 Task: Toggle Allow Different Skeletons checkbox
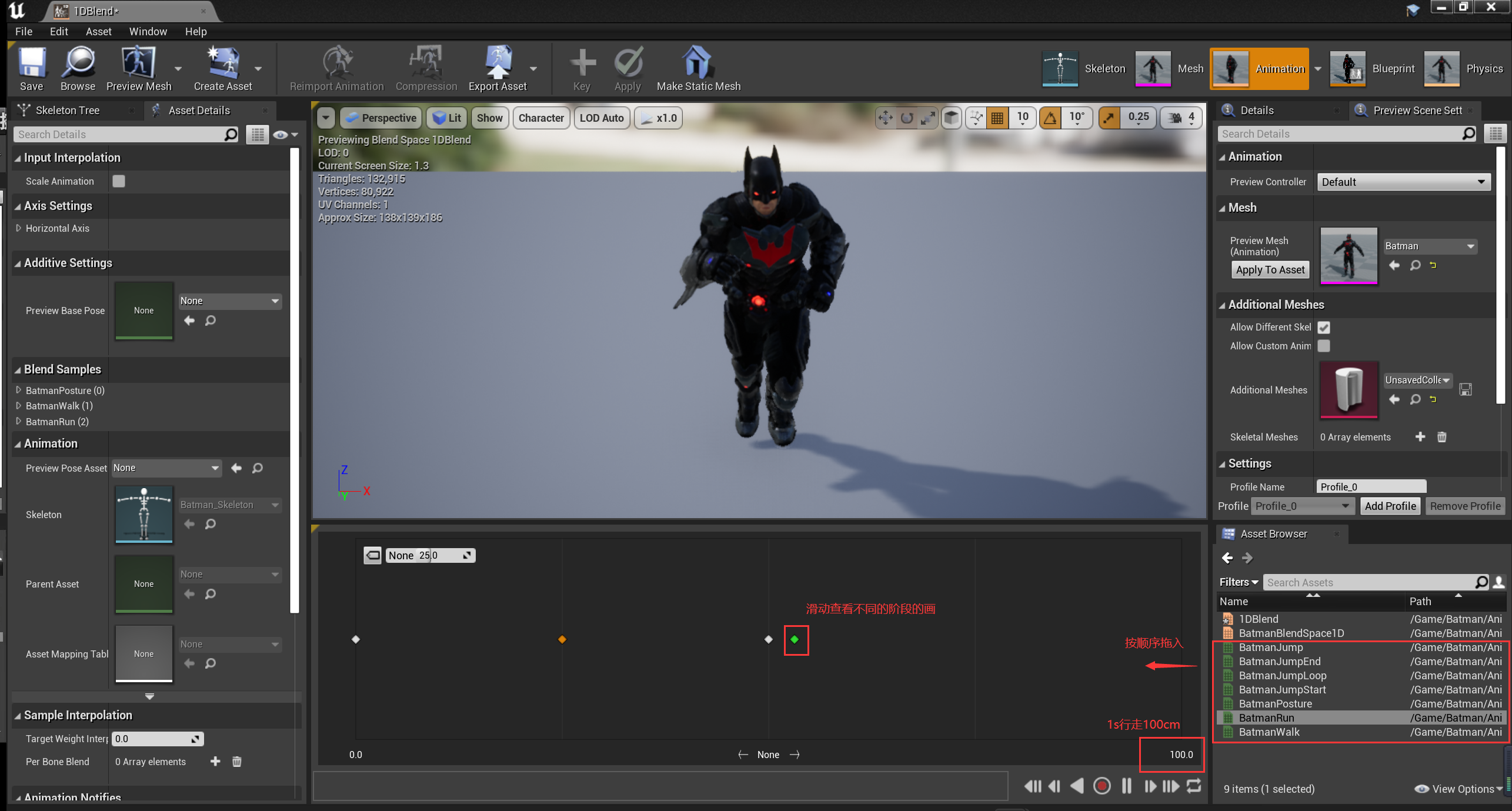click(1324, 328)
